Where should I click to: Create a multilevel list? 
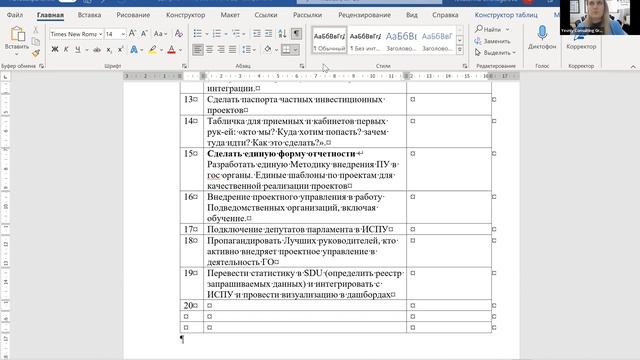click(x=236, y=34)
